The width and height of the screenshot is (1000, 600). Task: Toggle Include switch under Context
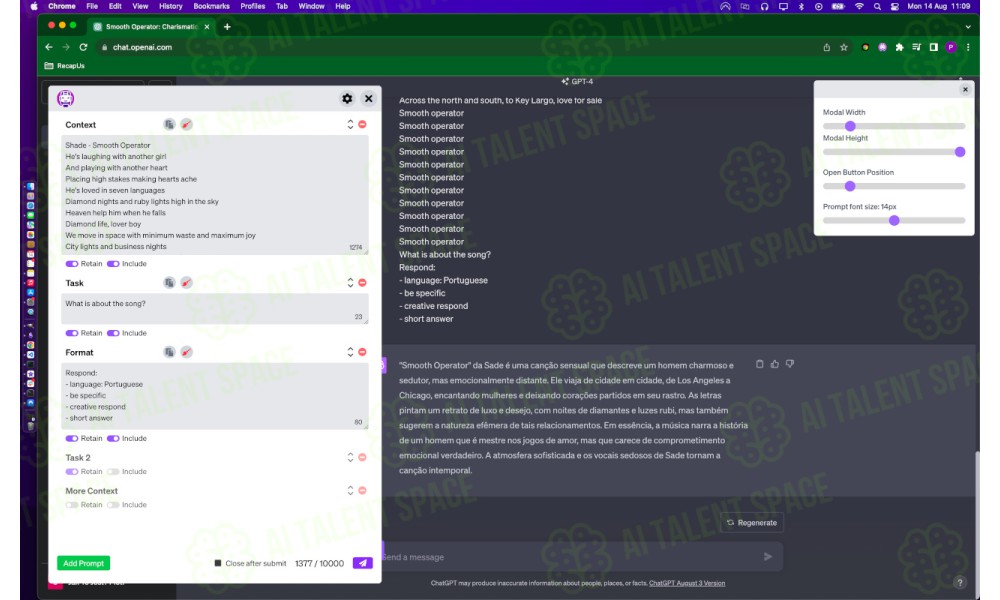click(113, 263)
